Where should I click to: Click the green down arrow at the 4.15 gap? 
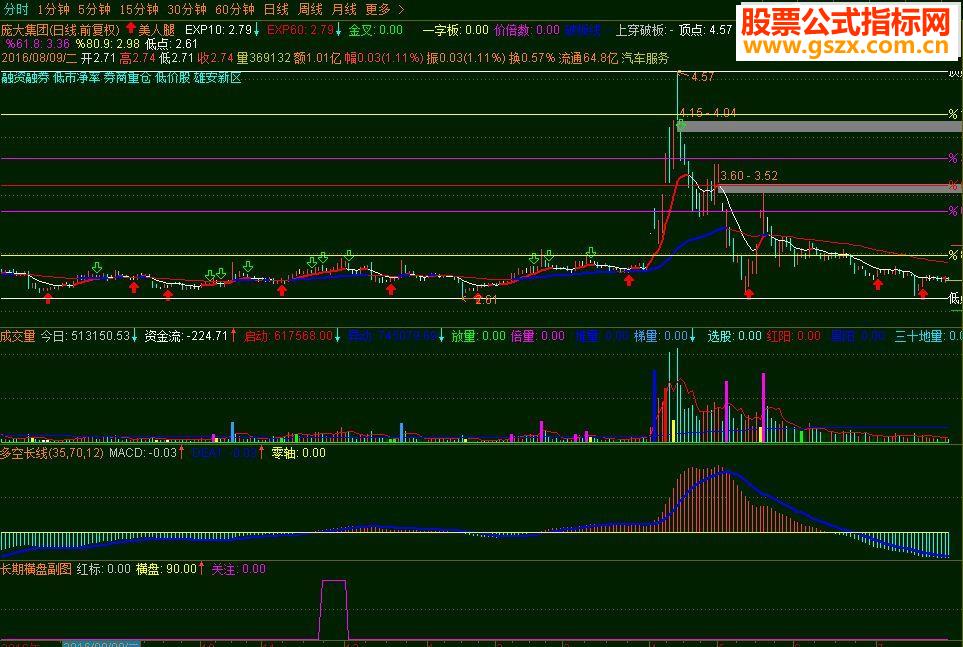[681, 125]
